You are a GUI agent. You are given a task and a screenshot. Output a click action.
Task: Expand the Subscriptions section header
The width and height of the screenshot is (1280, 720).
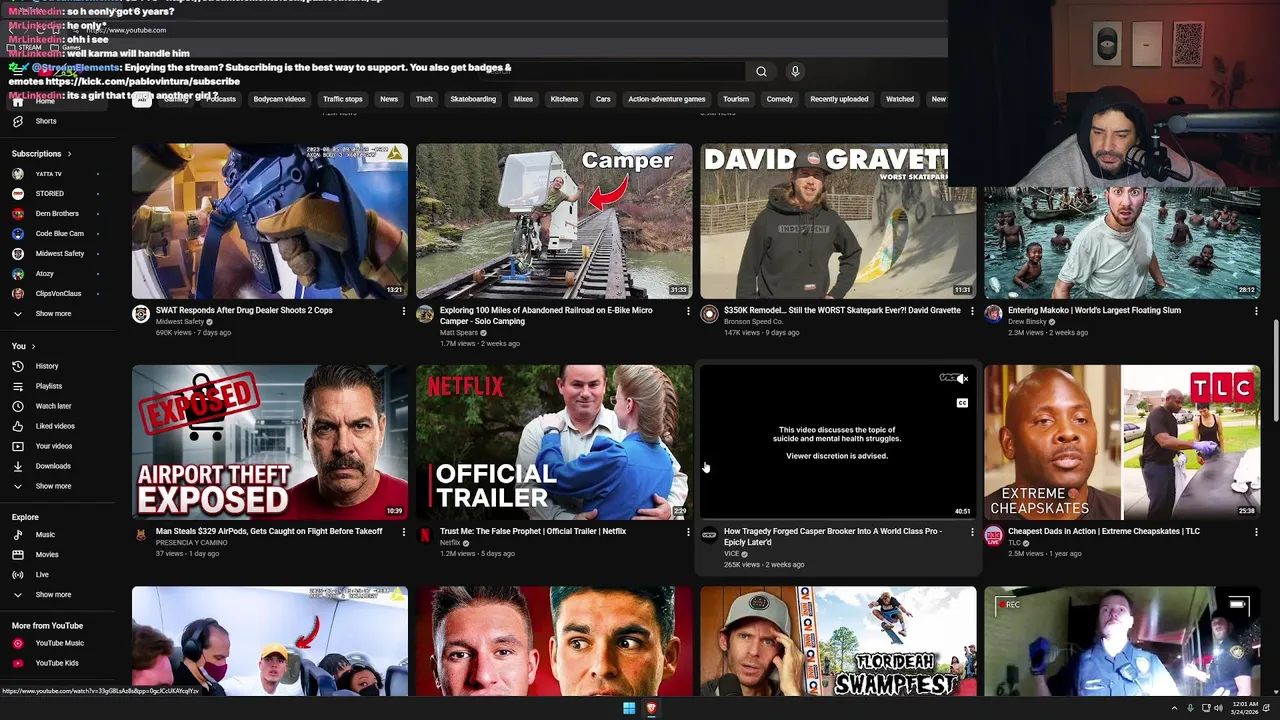[41, 154]
